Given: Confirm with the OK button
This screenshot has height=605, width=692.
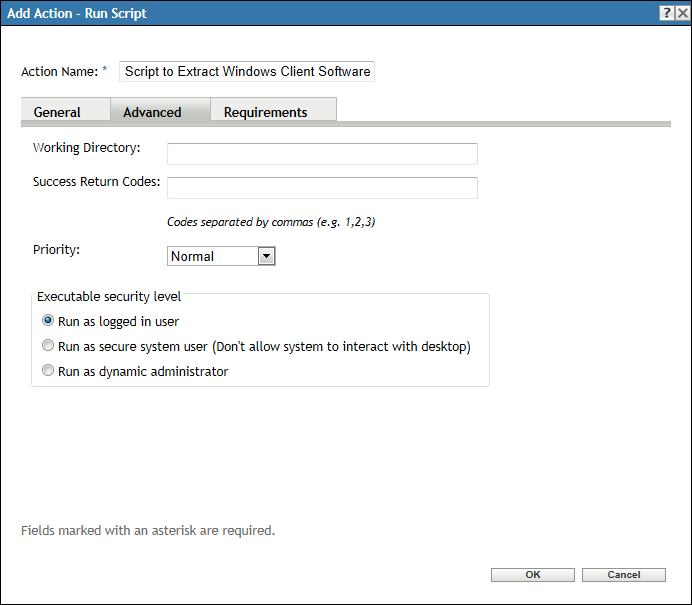Looking at the screenshot, I should (x=533, y=575).
